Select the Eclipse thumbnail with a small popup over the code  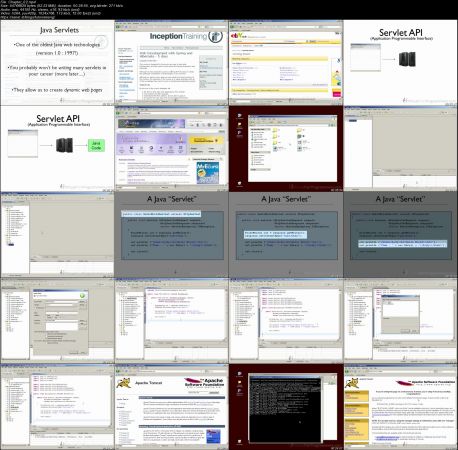[x=400, y=320]
